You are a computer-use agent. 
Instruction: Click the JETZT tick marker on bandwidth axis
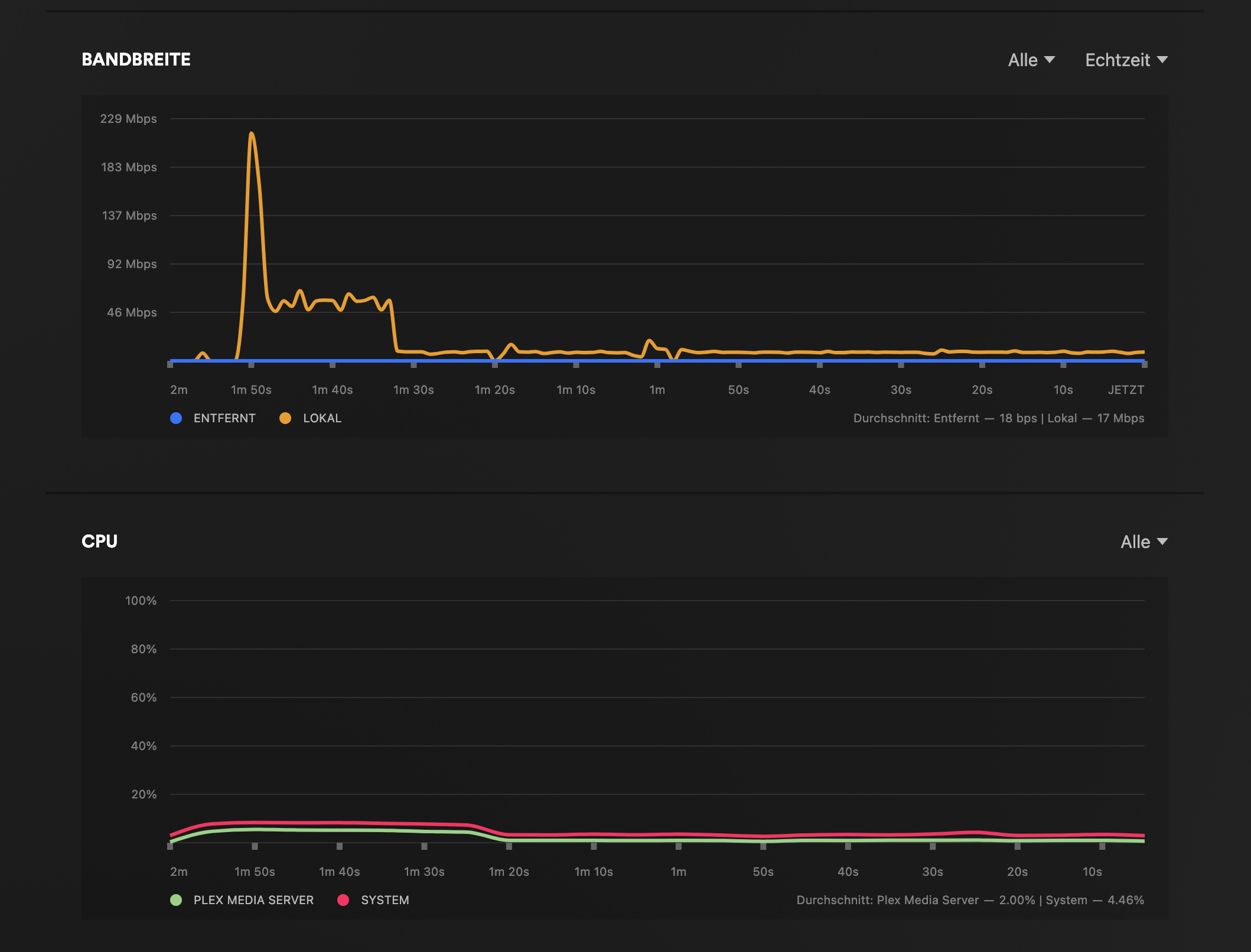tap(1144, 365)
